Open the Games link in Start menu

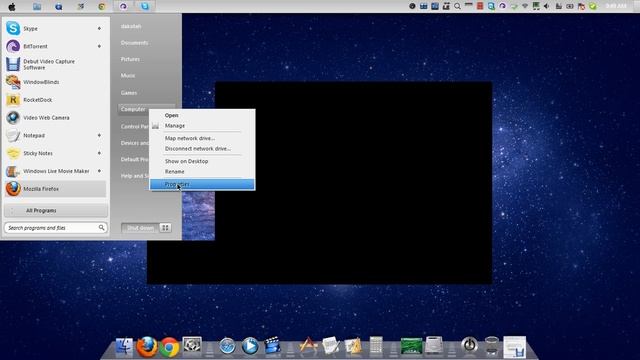pyautogui.click(x=129, y=93)
